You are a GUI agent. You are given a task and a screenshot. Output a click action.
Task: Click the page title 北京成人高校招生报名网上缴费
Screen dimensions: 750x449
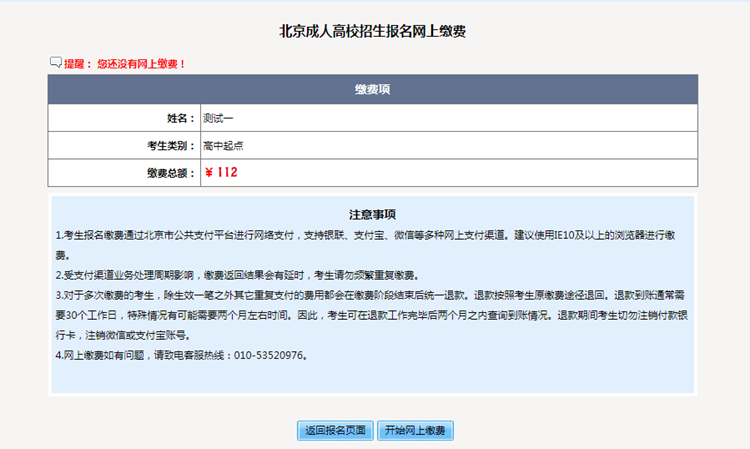click(372, 31)
